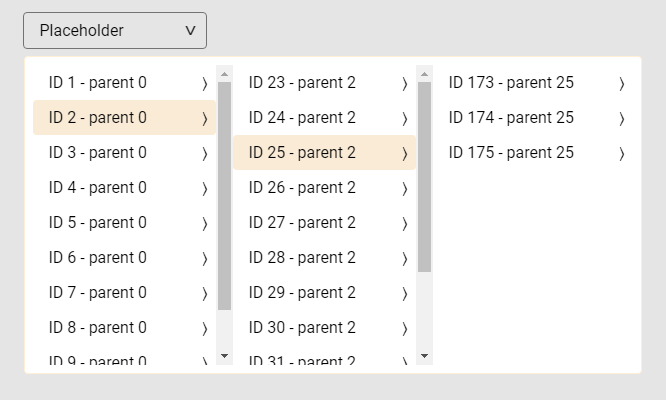Click second column scrollbar down arrow

point(424,356)
